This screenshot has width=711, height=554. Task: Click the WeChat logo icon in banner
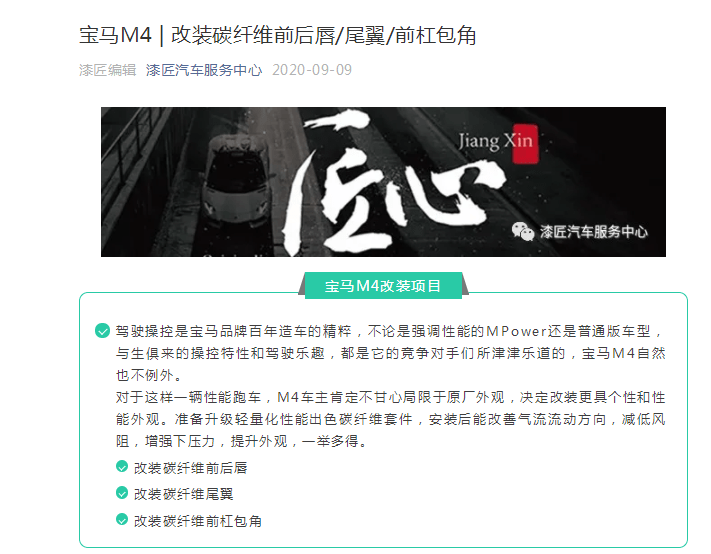522,231
